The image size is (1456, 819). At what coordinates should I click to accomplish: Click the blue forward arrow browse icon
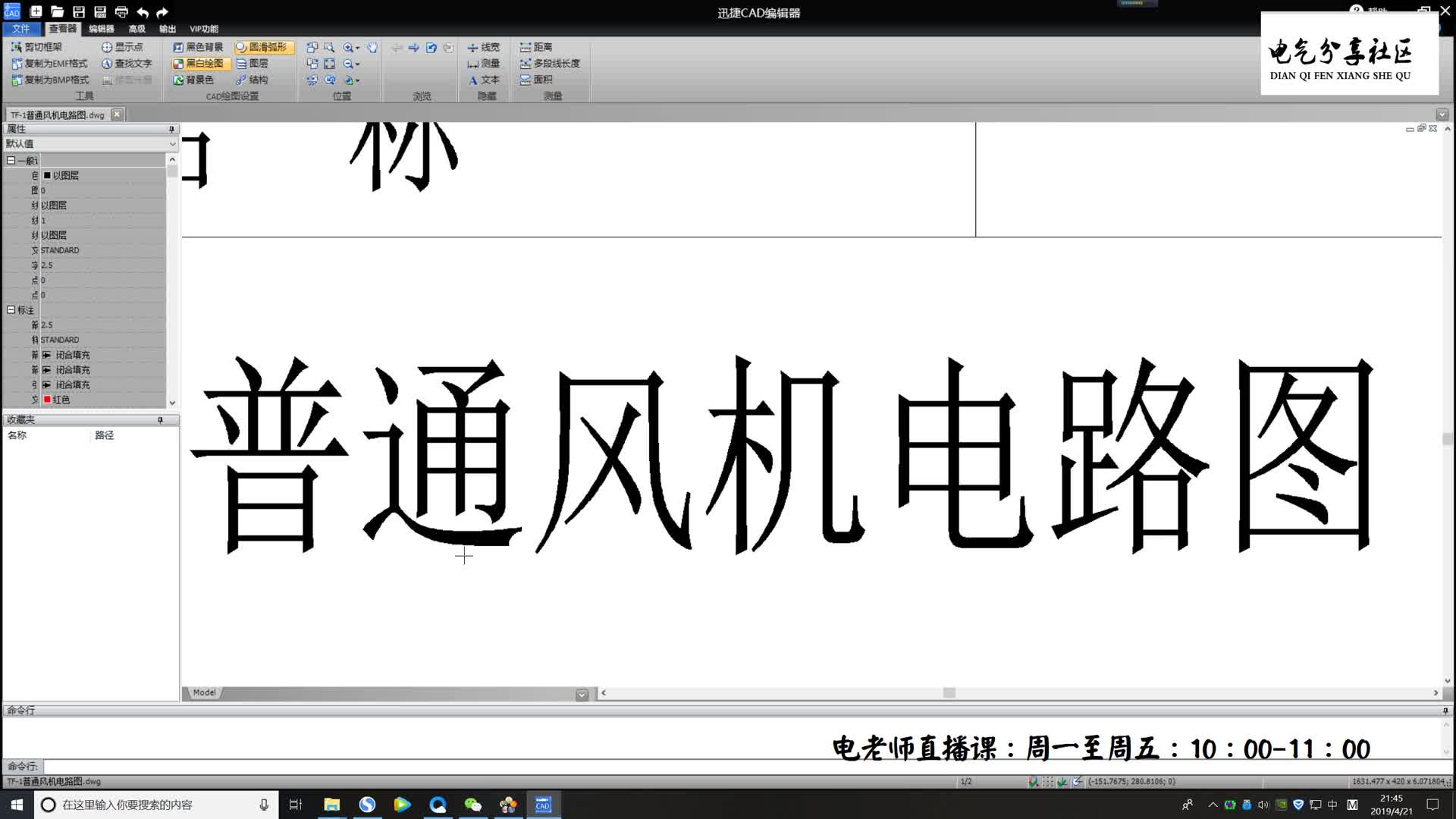point(414,47)
